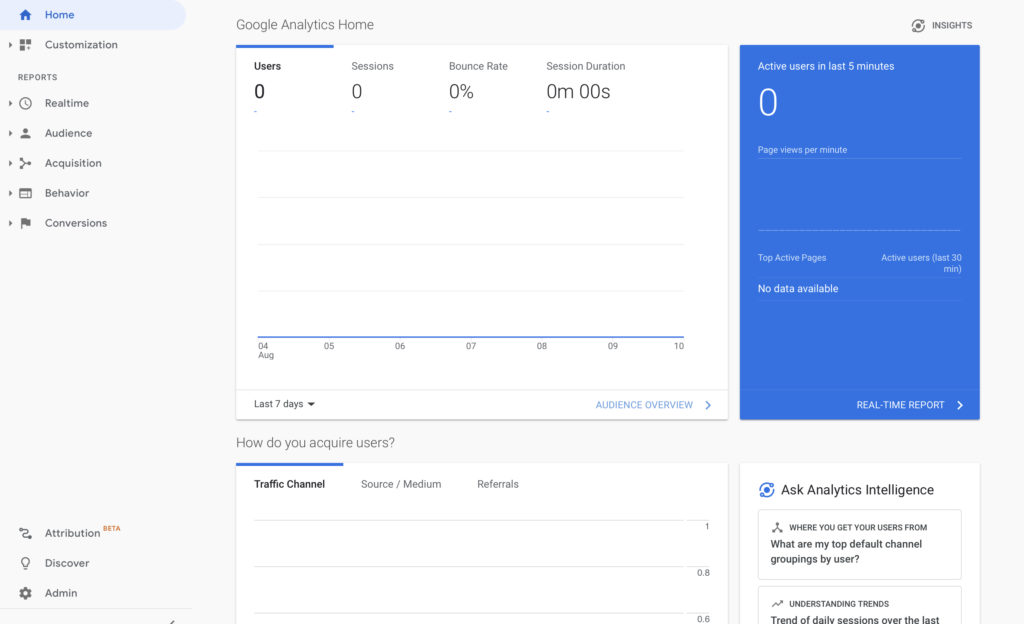Click the Home house icon
This screenshot has width=1024, height=624.
25,14
